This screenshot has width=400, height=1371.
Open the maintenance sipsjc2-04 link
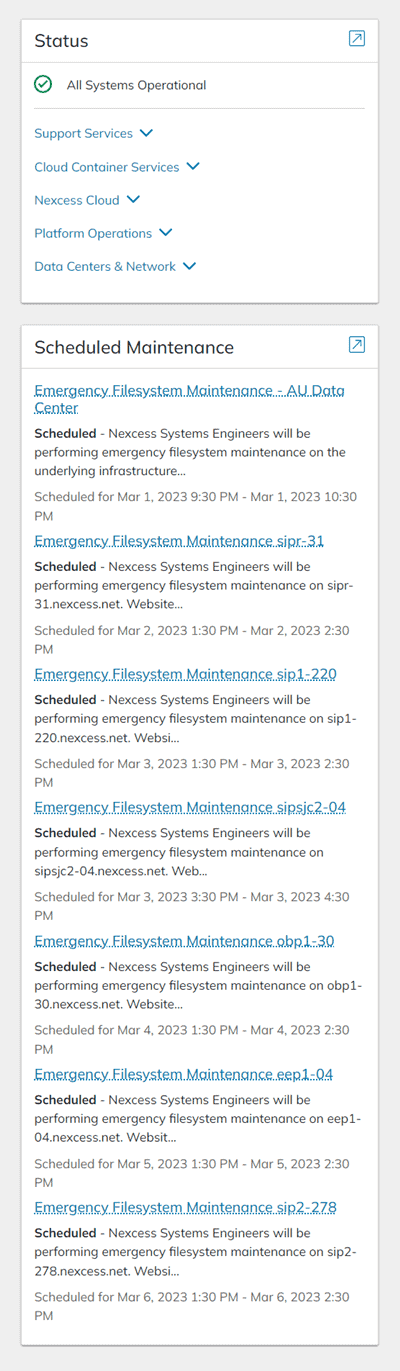pyautogui.click(x=190, y=807)
